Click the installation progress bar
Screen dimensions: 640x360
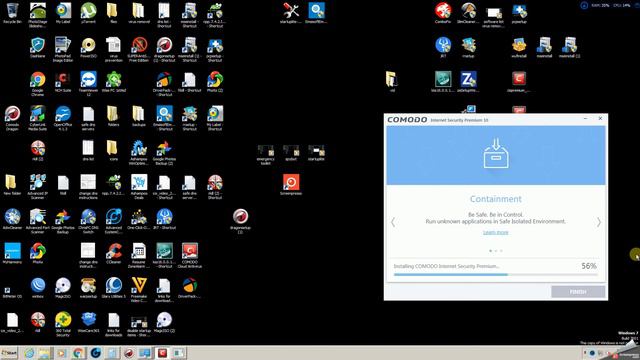(x=496, y=275)
